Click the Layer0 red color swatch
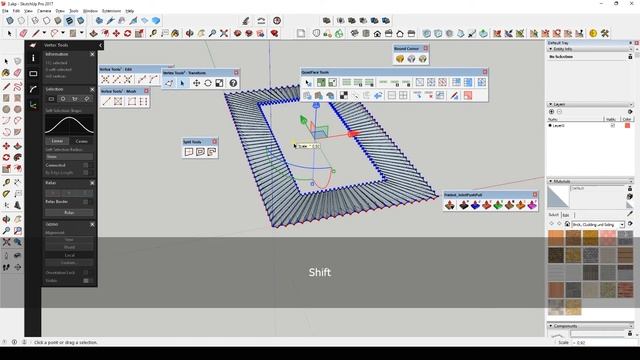The width and height of the screenshot is (640, 360). click(627, 125)
